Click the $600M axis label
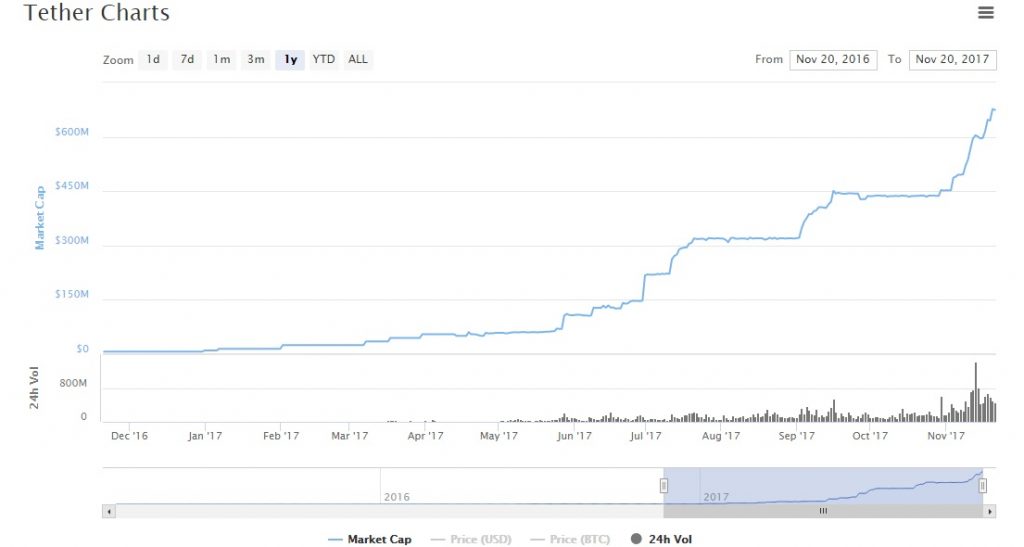This screenshot has width=1024, height=547. click(72, 132)
